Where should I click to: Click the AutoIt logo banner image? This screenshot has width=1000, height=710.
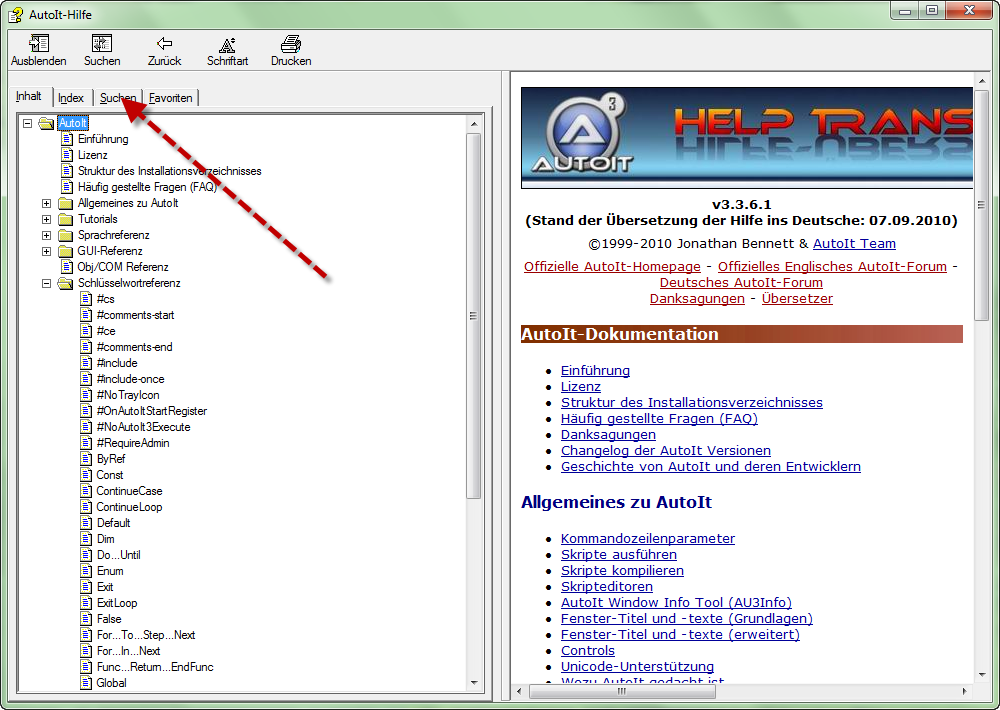[x=747, y=137]
